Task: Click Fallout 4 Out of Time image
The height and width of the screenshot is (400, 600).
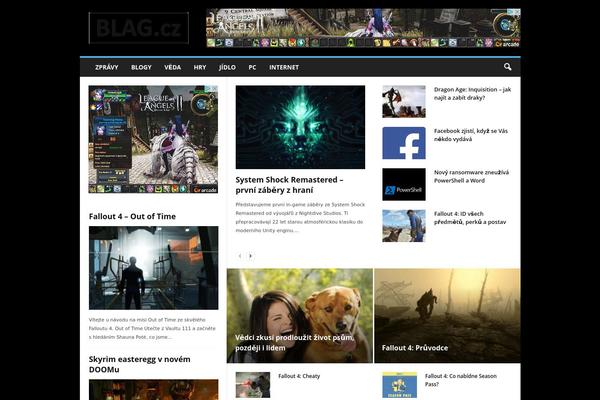Action: [x=153, y=268]
